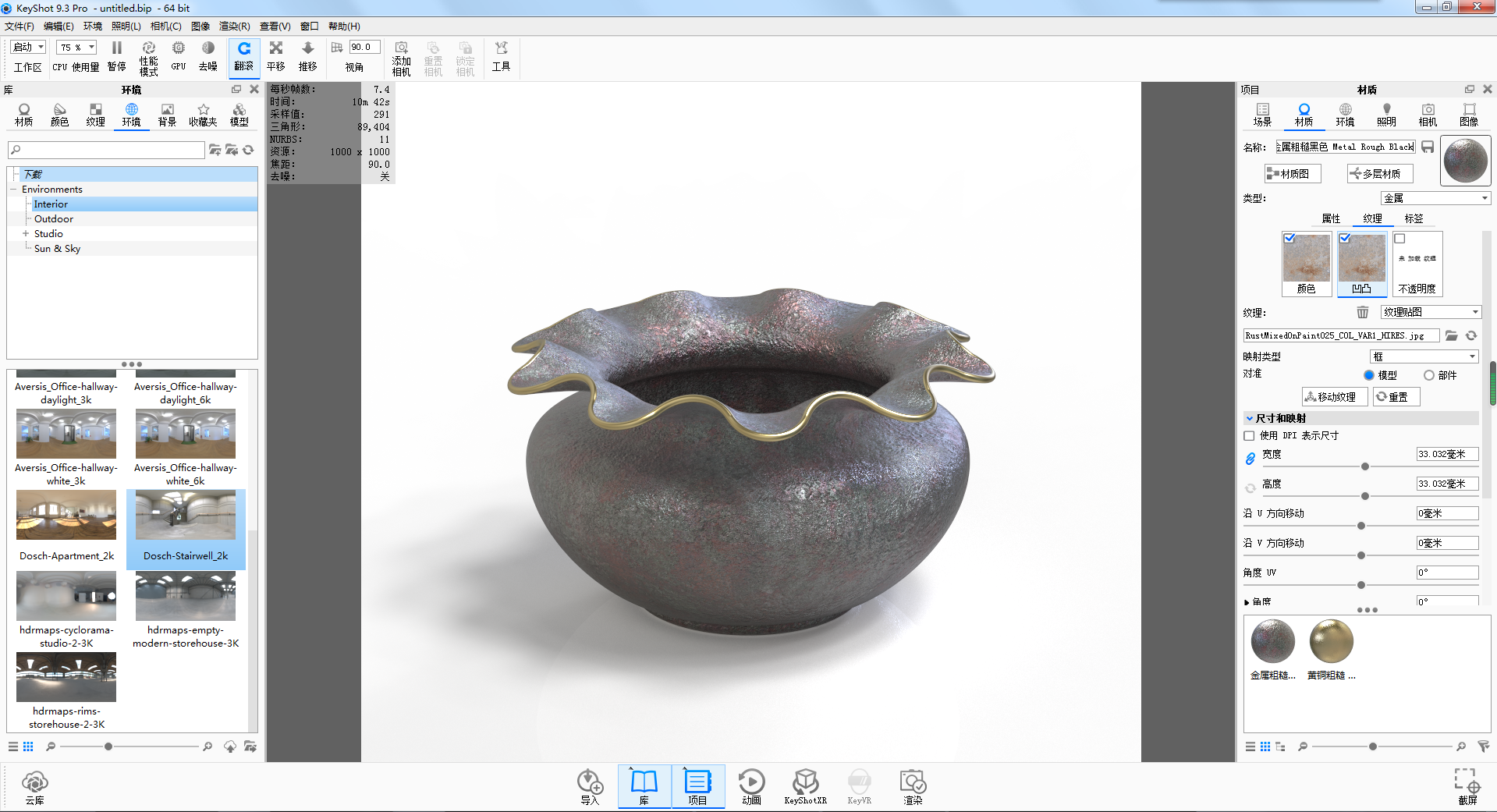Open the Colors (颜色) library tab
This screenshot has height=812, width=1497.
[x=60, y=114]
